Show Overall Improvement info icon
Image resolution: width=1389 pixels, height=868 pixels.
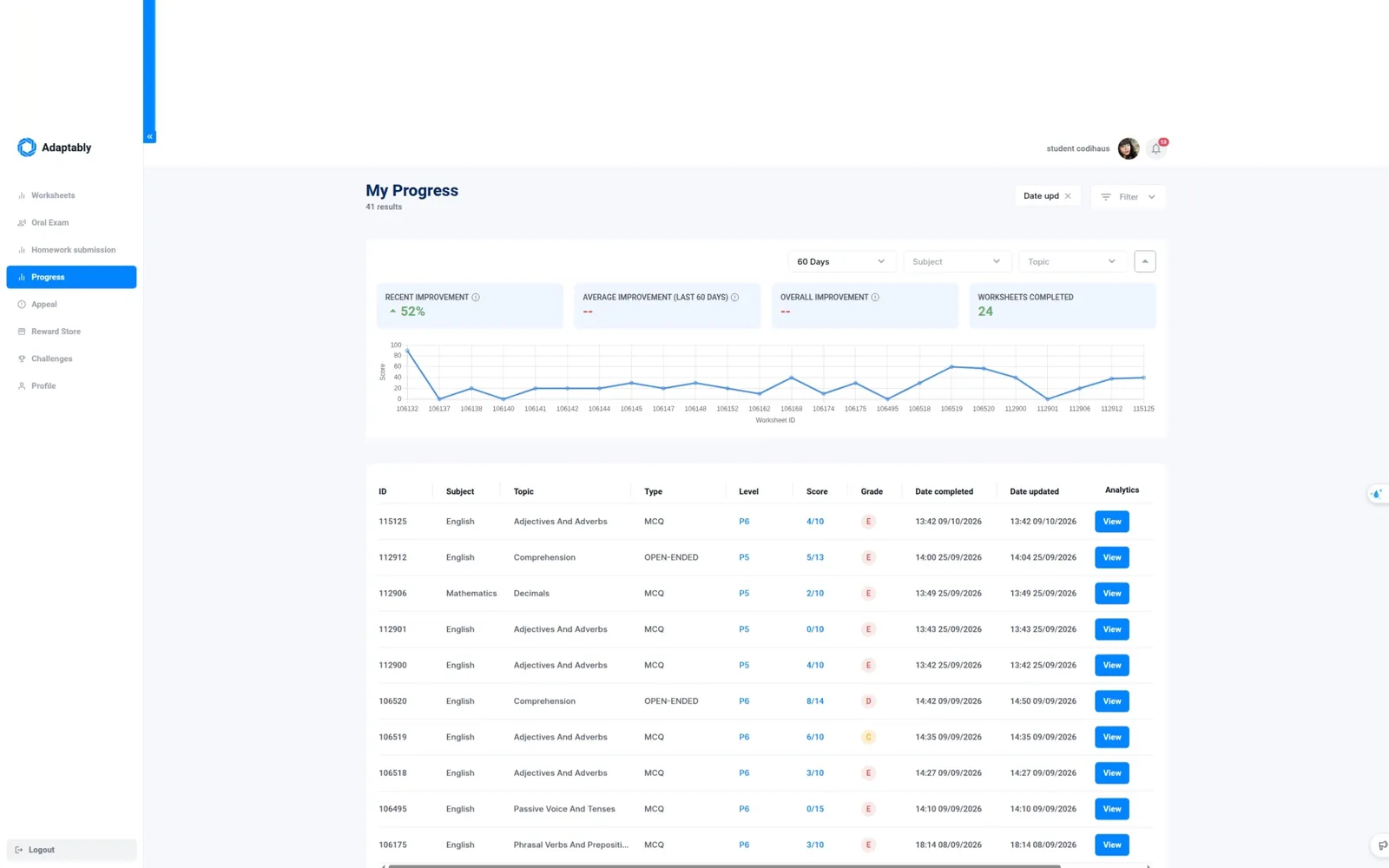click(875, 297)
